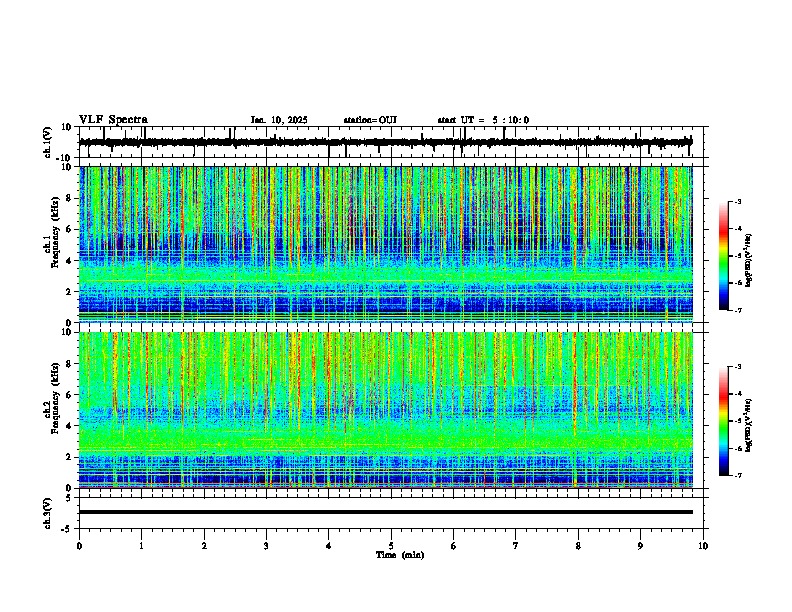The width and height of the screenshot is (792, 612).
Task: Click time axis tick label 8
Action: click(578, 546)
